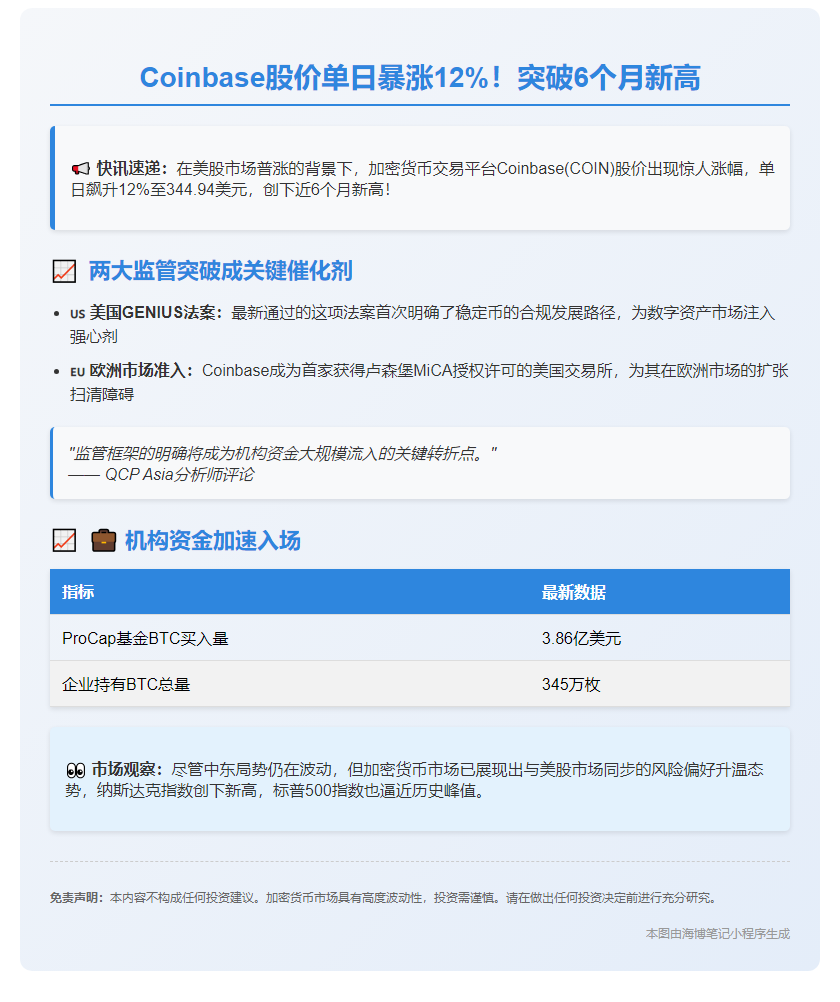The width and height of the screenshot is (840, 1002).
Task: Click the eyes icon beside 市场观察
Action: tap(75, 770)
